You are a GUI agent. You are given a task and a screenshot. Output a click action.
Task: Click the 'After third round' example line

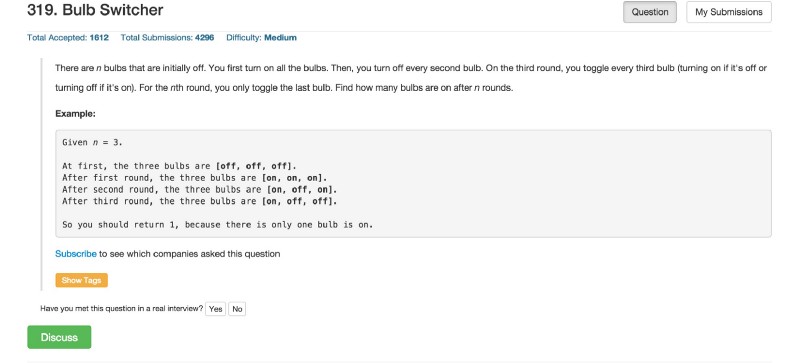pos(200,201)
